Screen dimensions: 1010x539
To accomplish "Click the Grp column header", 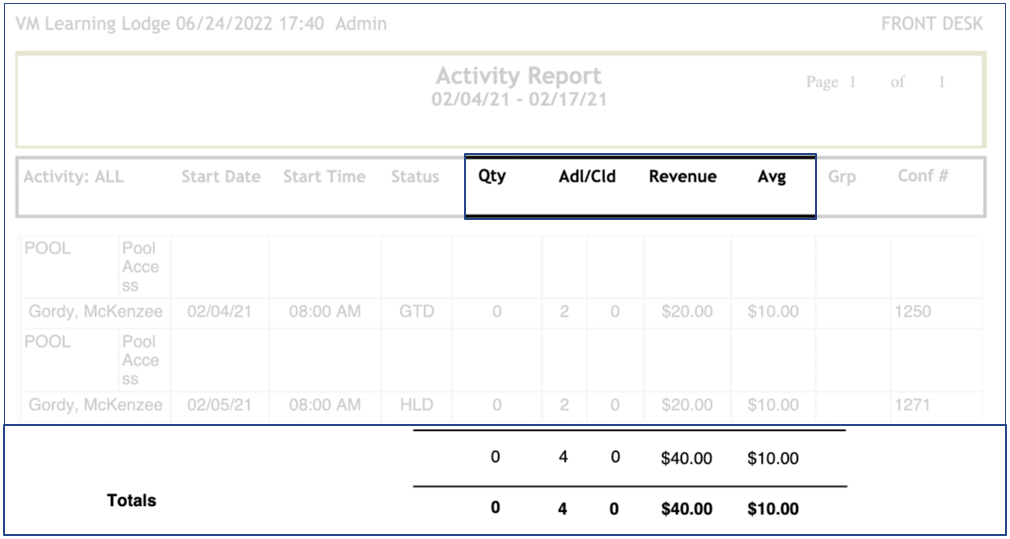I will (842, 177).
